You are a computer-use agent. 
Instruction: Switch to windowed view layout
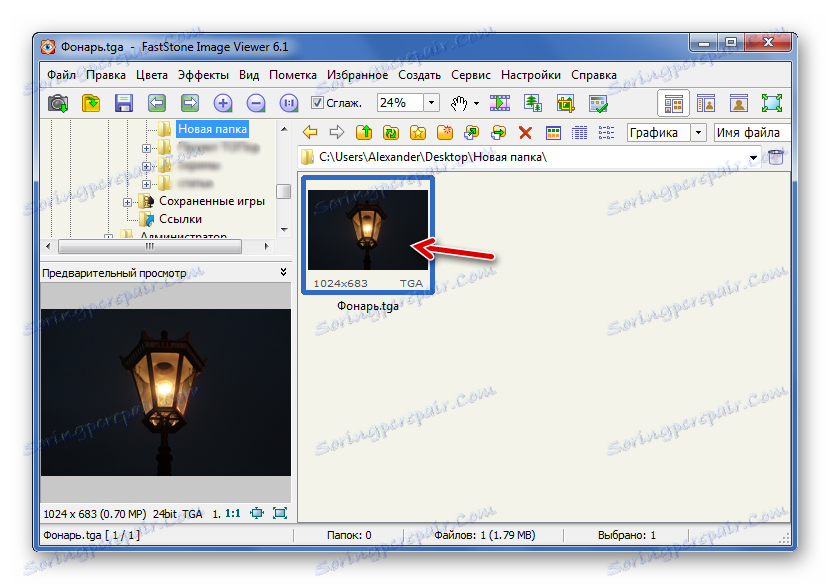click(x=706, y=103)
